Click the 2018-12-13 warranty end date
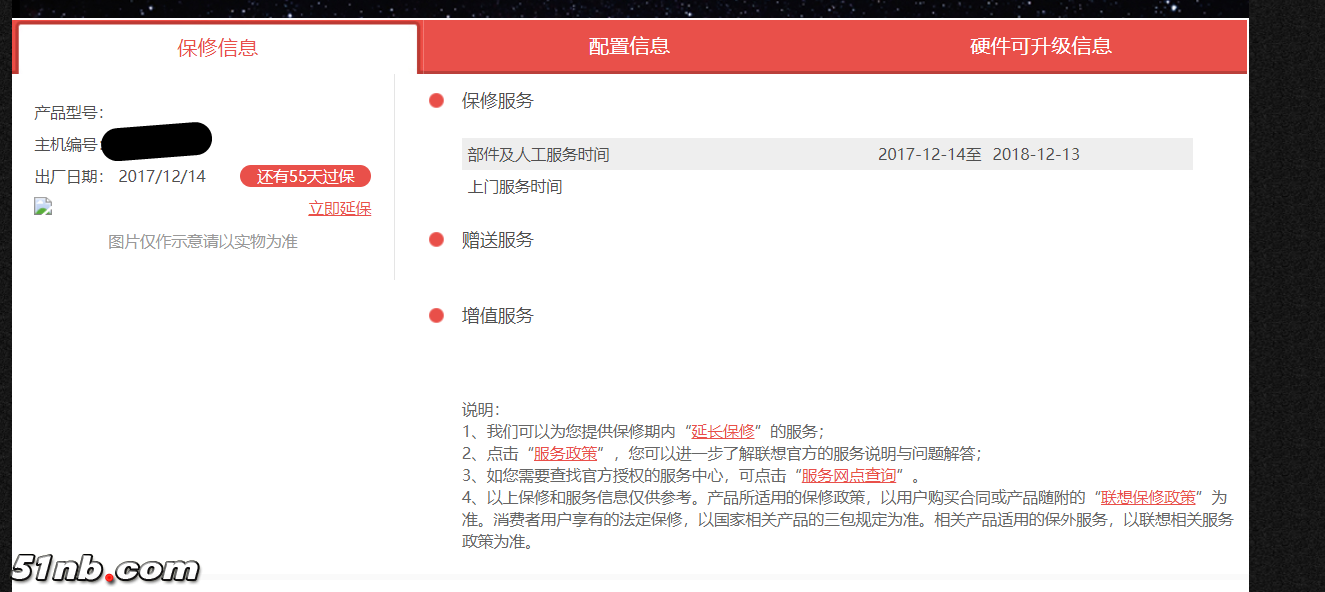 (x=1035, y=155)
